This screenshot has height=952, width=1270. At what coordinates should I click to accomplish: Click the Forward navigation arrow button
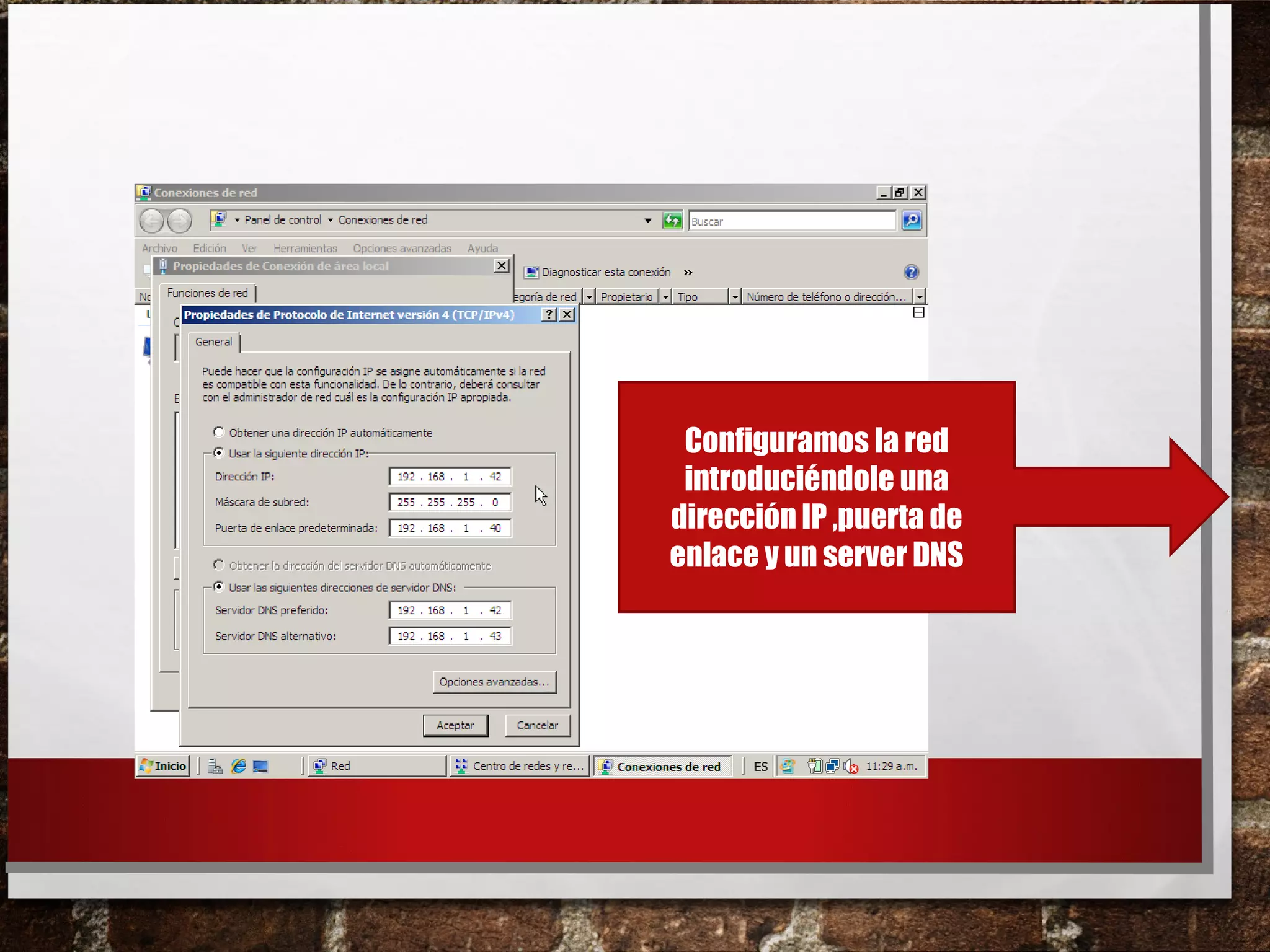pyautogui.click(x=180, y=221)
